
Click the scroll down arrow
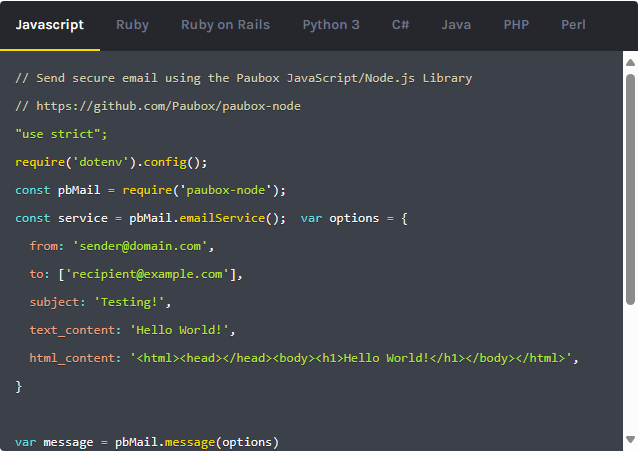(630, 439)
